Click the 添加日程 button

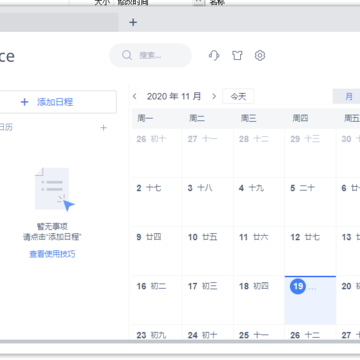point(56,102)
